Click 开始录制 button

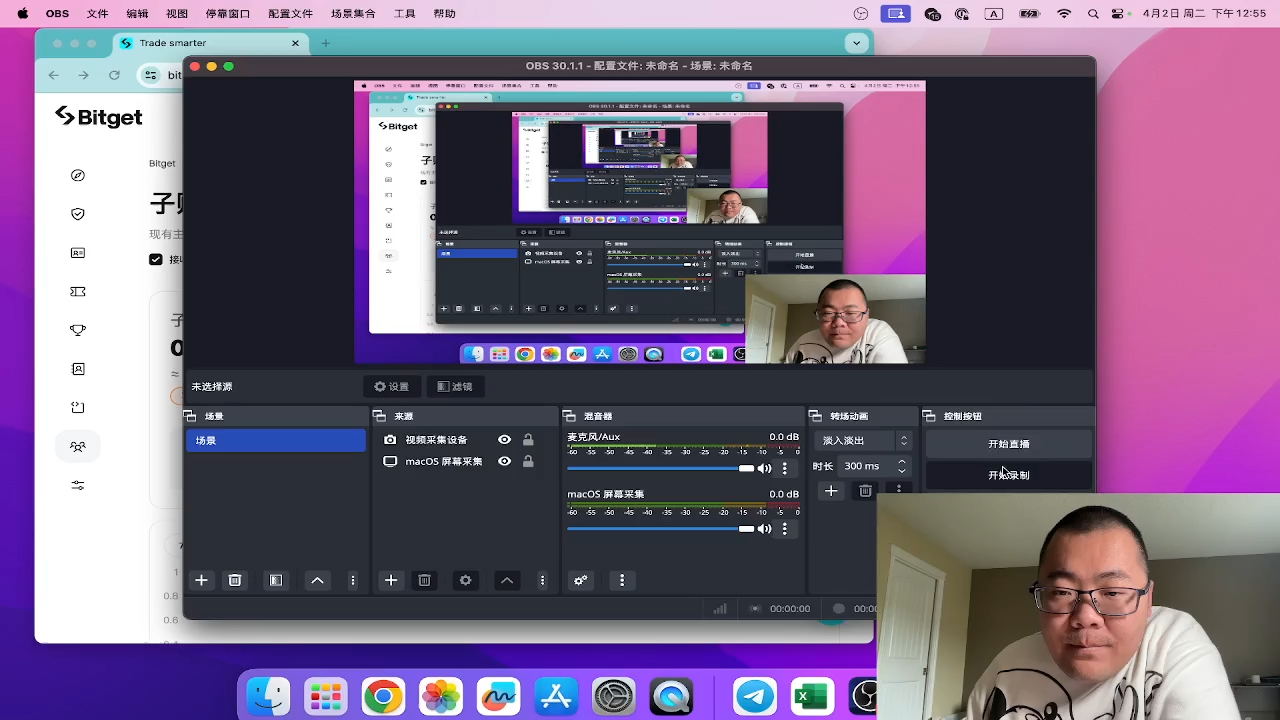pyautogui.click(x=1009, y=475)
